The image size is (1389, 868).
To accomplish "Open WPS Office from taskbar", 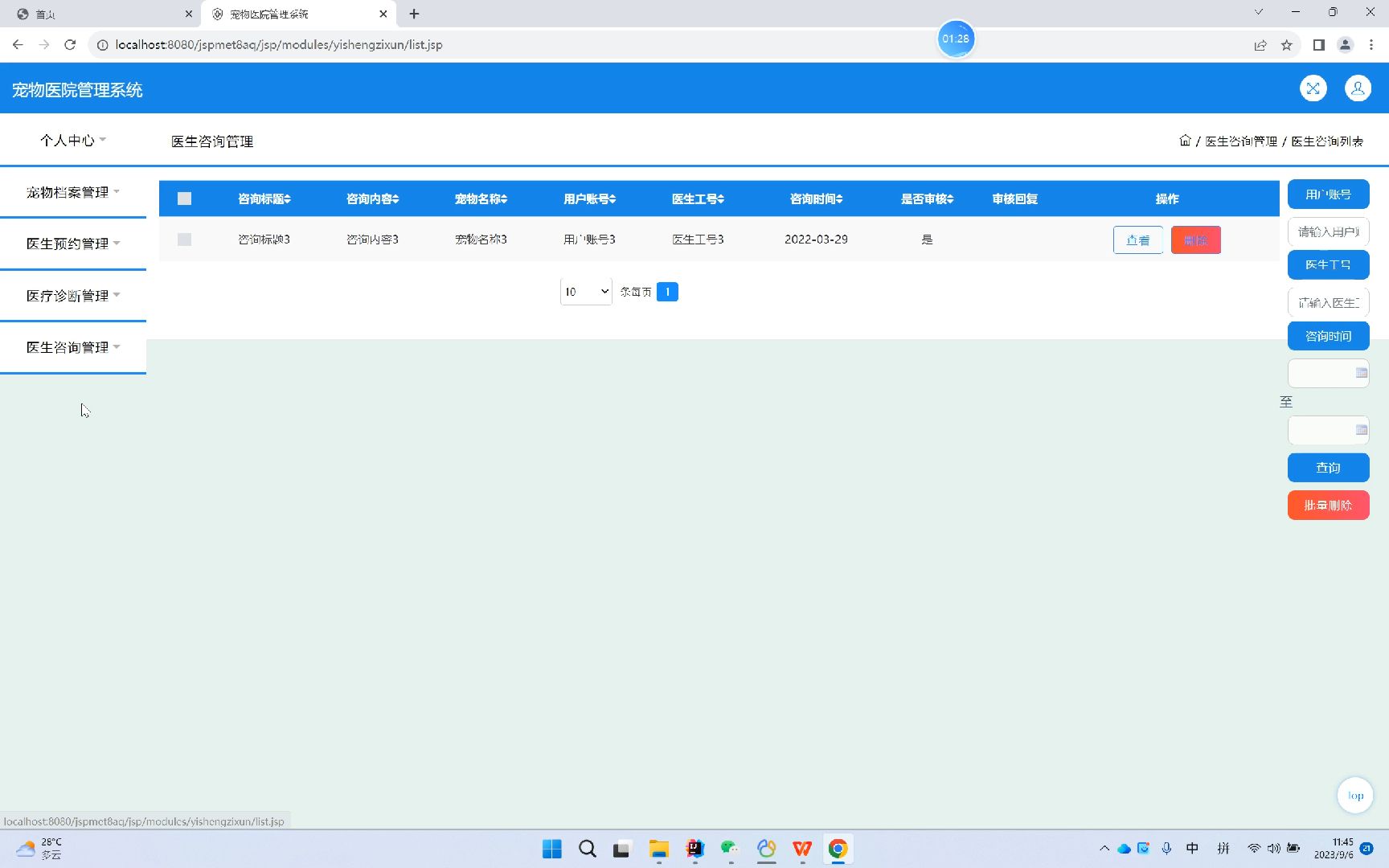I will (x=802, y=849).
